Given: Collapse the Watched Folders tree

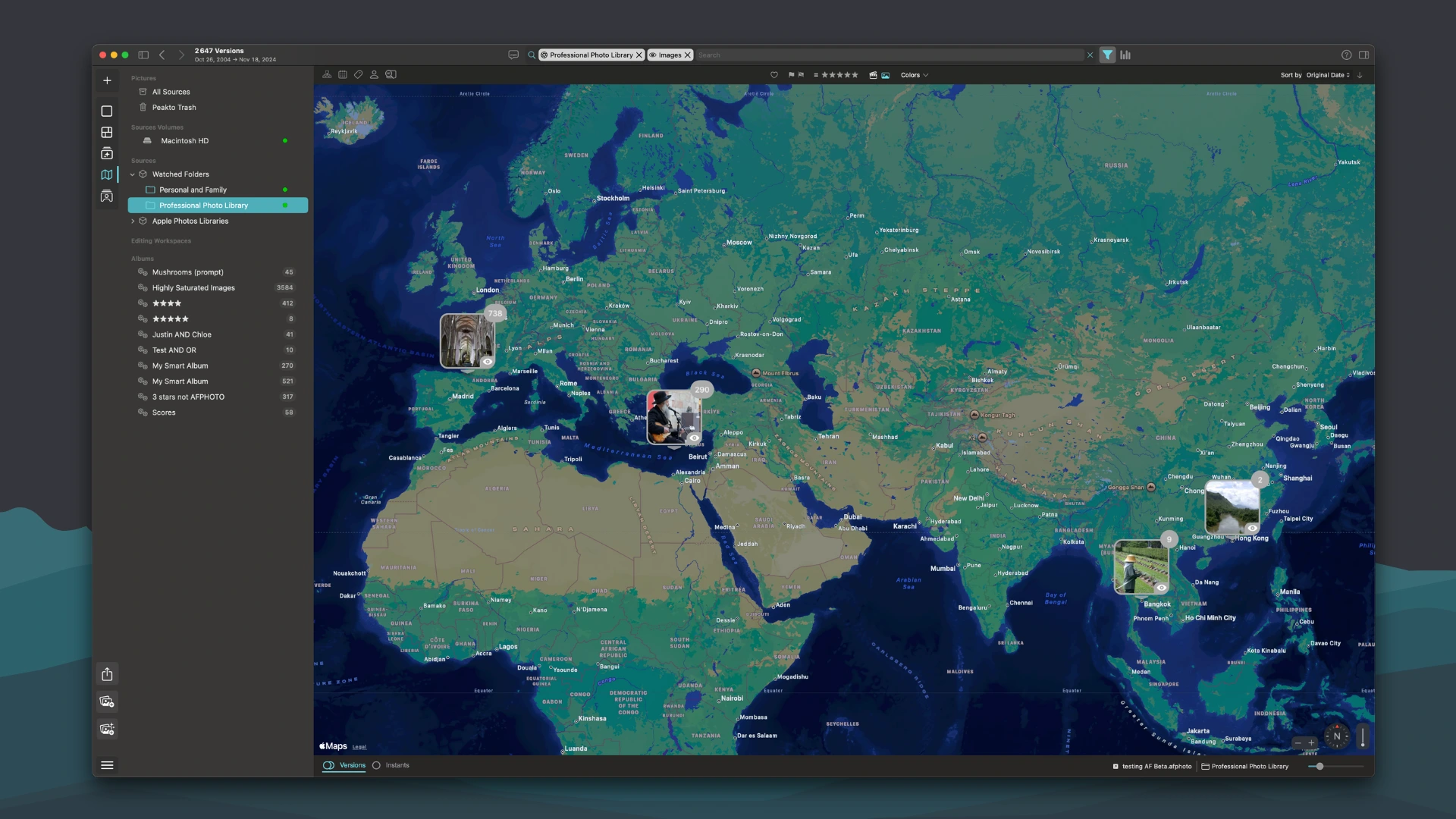Looking at the screenshot, I should [x=133, y=174].
